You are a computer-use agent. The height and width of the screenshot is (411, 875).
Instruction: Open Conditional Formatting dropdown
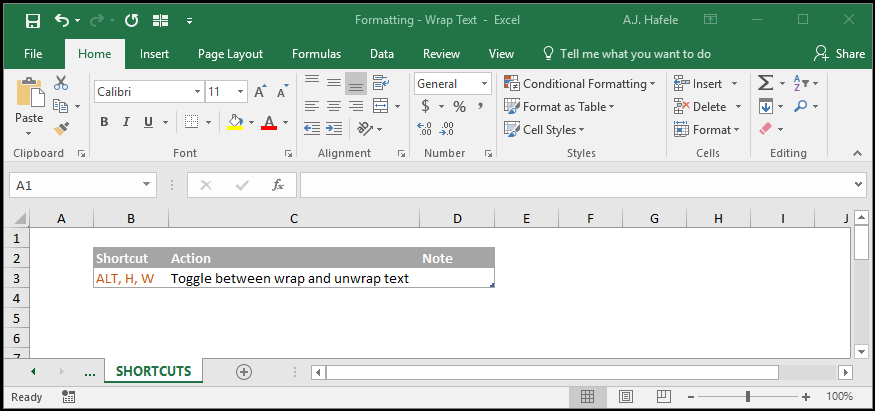coord(579,84)
